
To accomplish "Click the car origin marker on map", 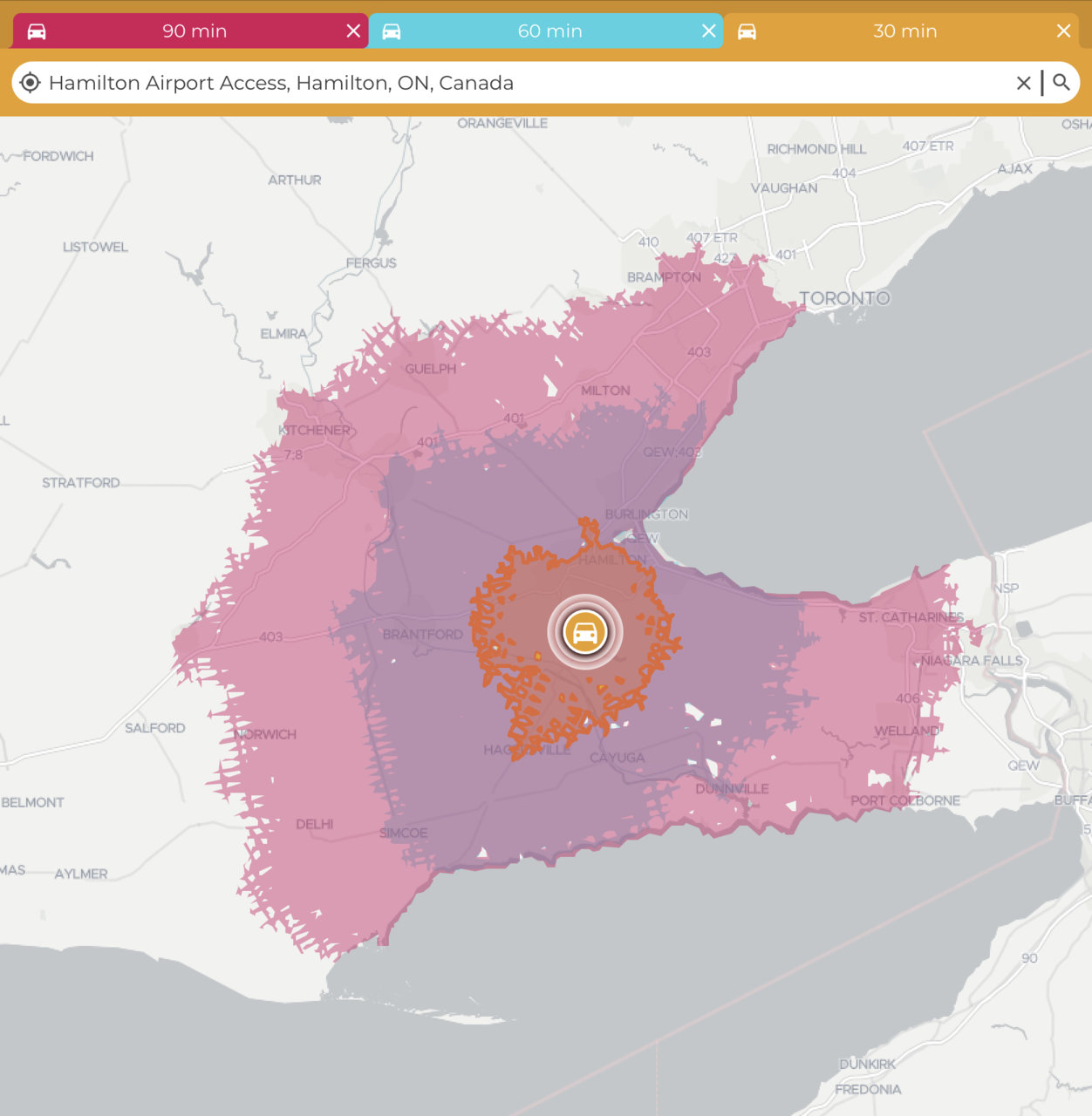I will click(x=585, y=632).
